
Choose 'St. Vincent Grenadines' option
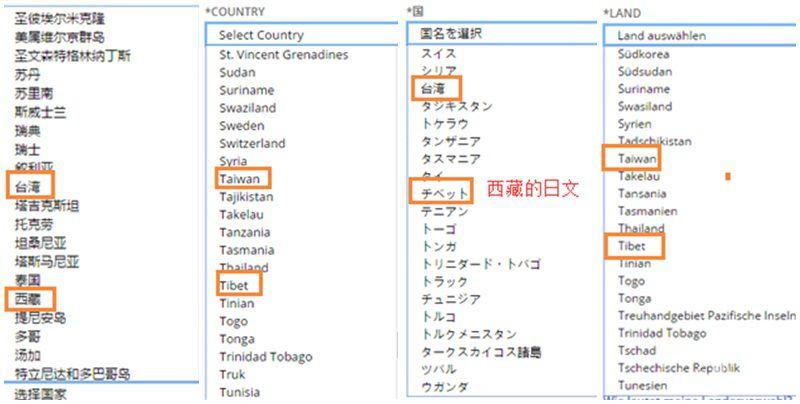click(283, 54)
